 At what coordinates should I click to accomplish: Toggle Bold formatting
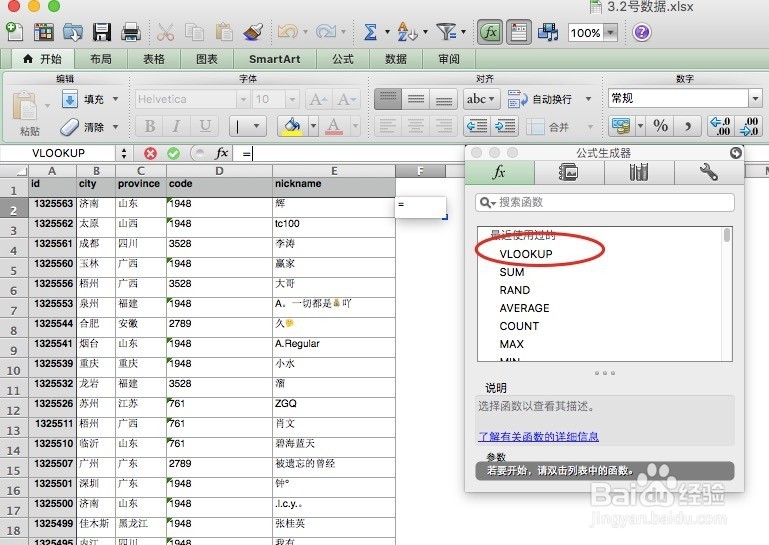click(150, 127)
